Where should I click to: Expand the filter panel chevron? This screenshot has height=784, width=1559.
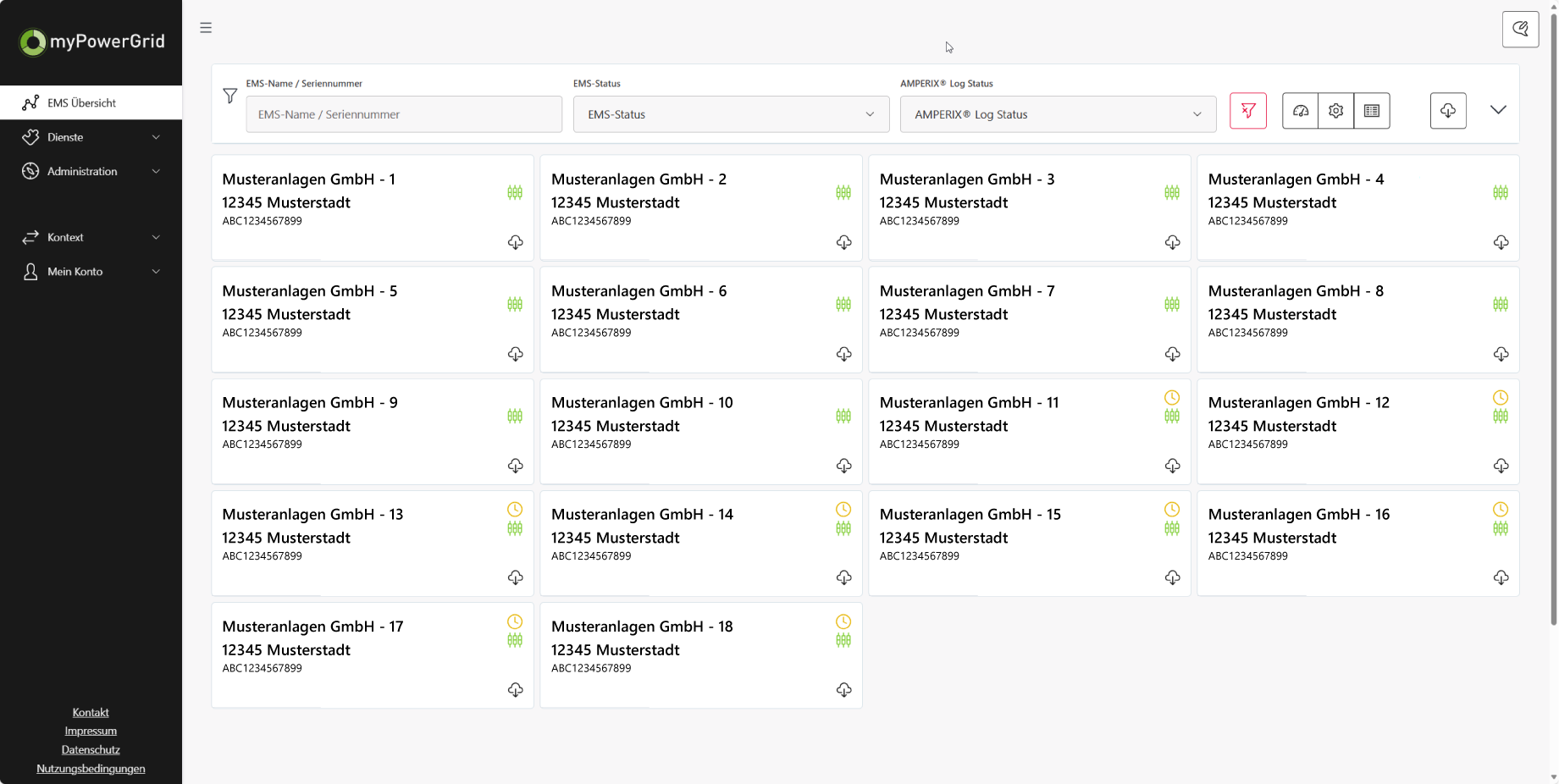point(1498,110)
